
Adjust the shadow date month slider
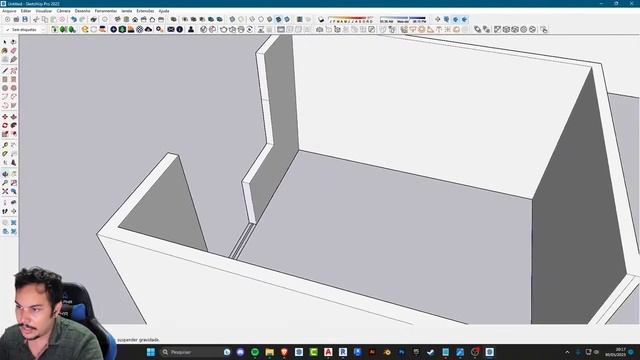(x=351, y=19)
